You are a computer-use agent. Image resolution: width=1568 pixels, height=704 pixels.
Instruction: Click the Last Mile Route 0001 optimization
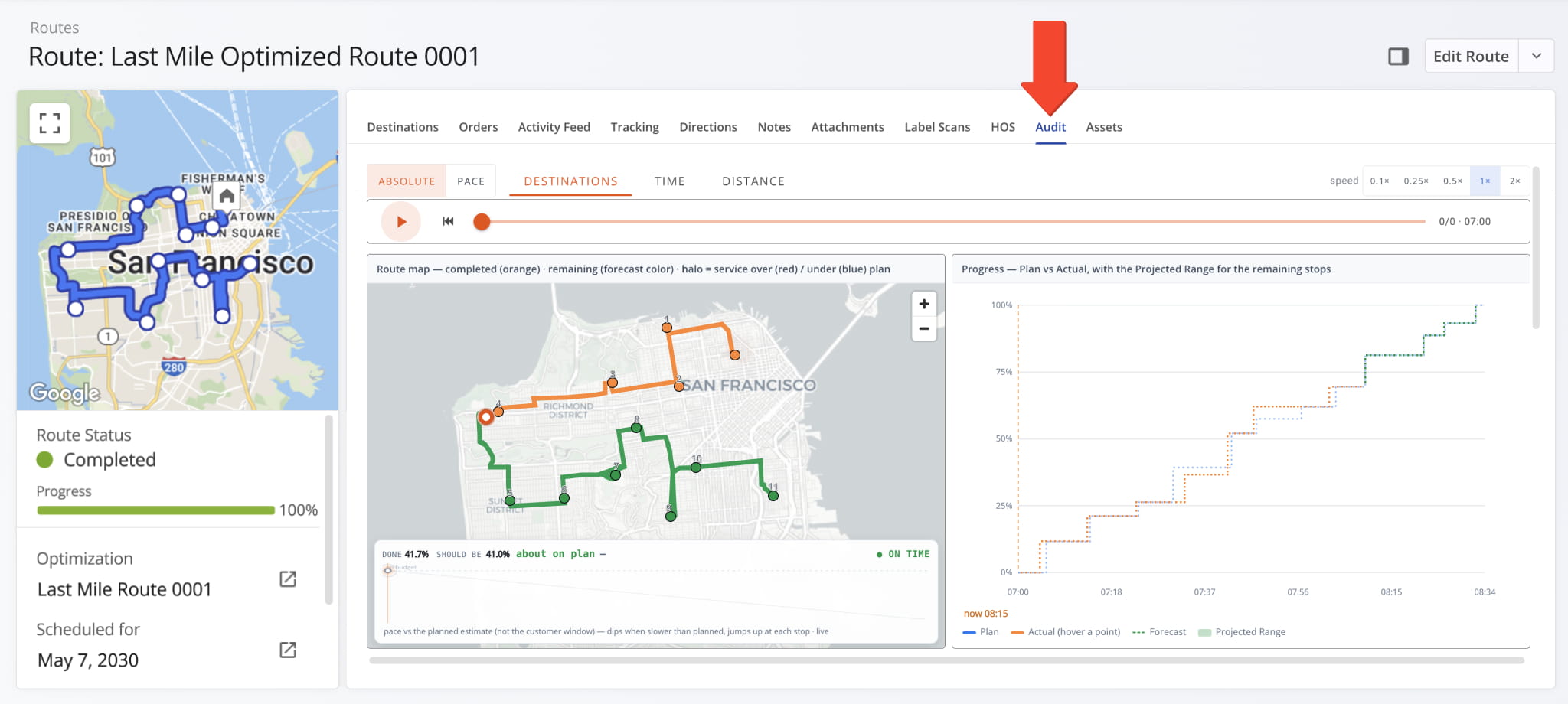click(124, 589)
